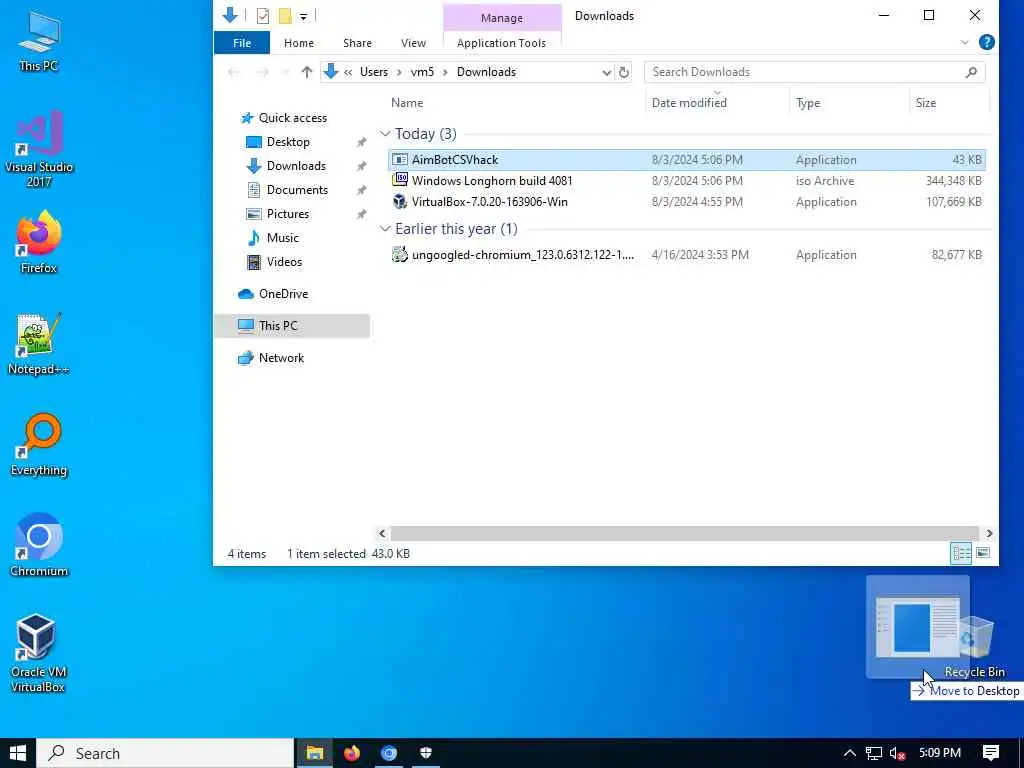Switch to the View ribbon tab
This screenshot has width=1024, height=768.
click(413, 43)
